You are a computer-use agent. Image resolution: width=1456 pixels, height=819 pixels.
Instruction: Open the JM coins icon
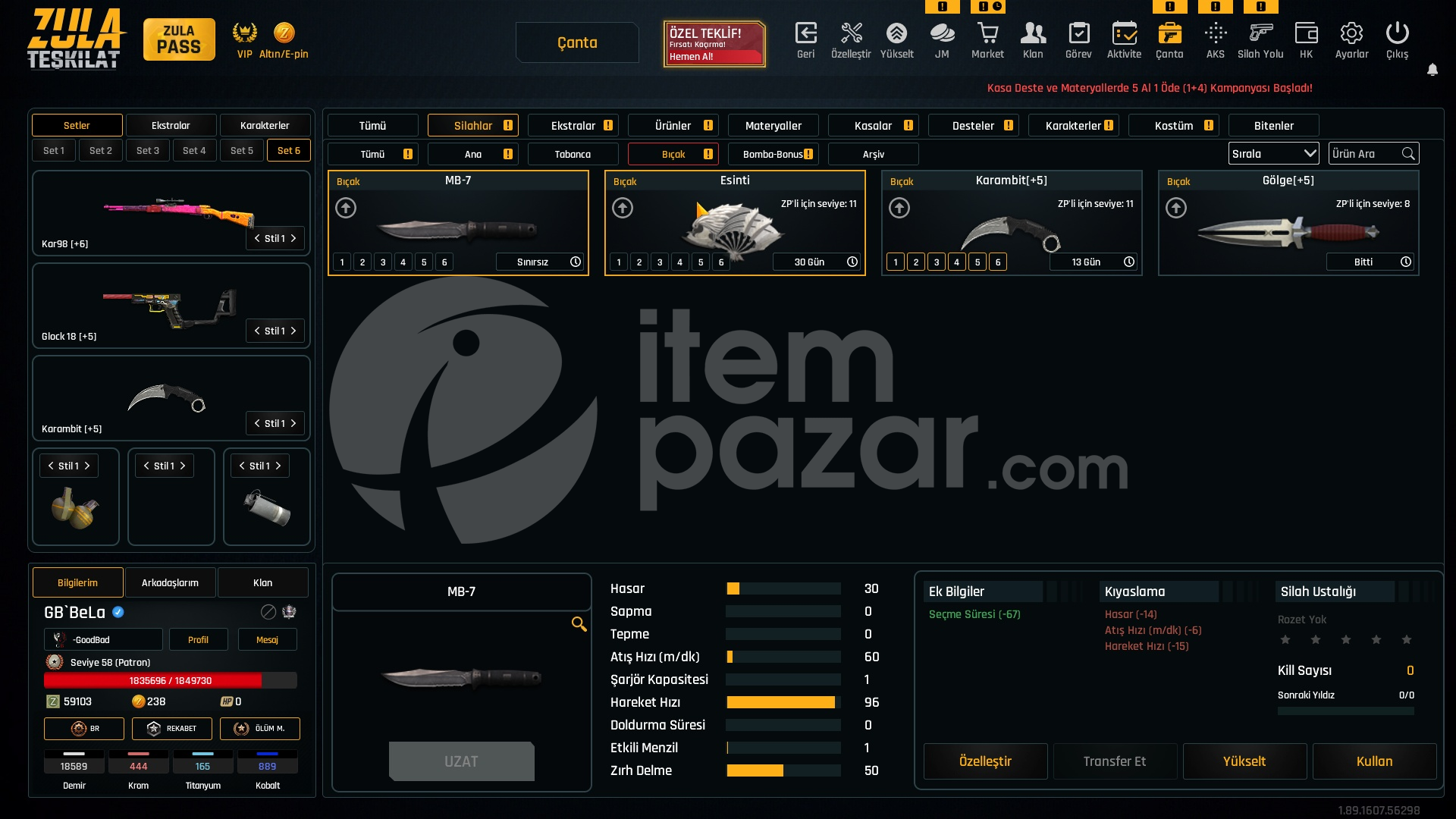(942, 33)
